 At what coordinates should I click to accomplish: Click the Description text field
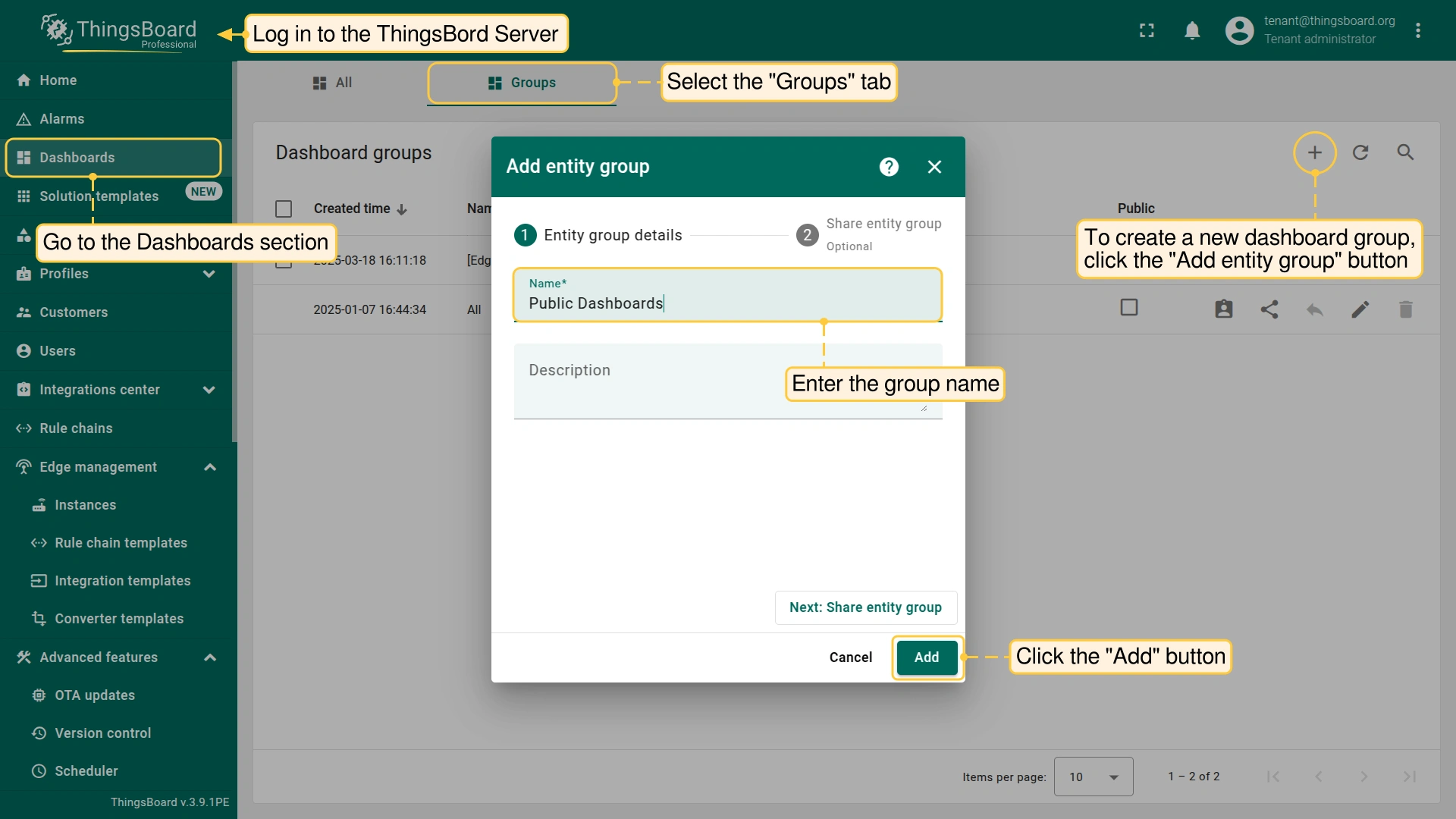[x=728, y=381]
